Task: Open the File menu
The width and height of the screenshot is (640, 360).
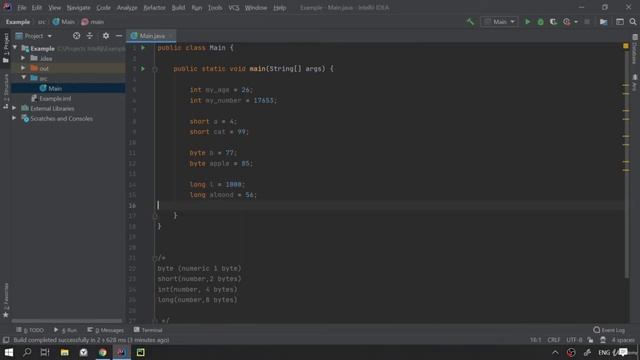Action: (22, 7)
